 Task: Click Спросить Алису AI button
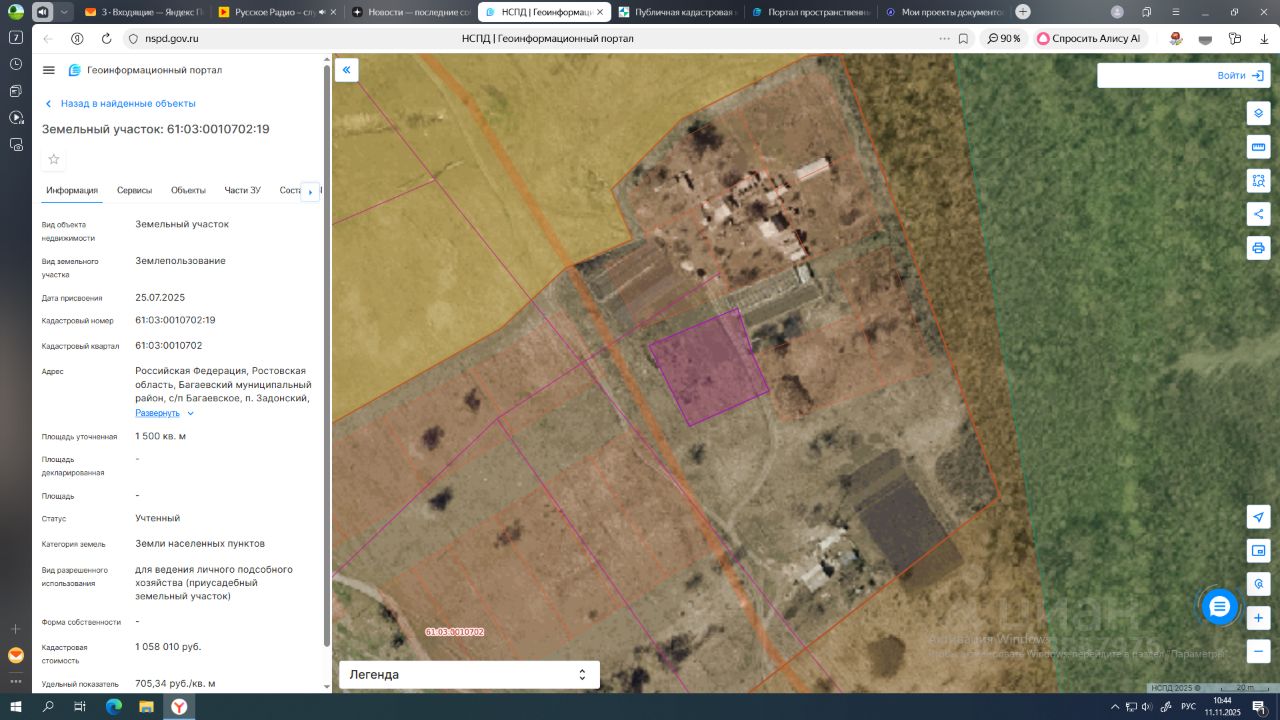(1089, 38)
